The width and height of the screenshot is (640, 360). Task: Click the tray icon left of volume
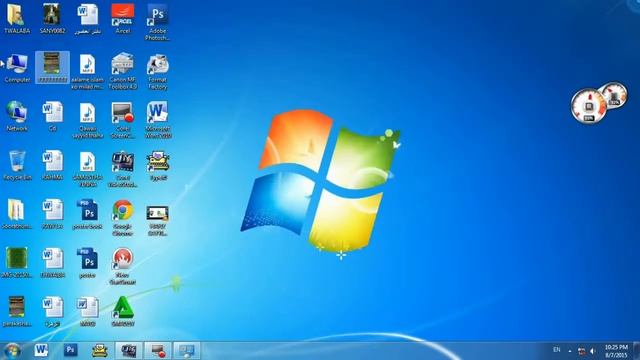tap(582, 351)
